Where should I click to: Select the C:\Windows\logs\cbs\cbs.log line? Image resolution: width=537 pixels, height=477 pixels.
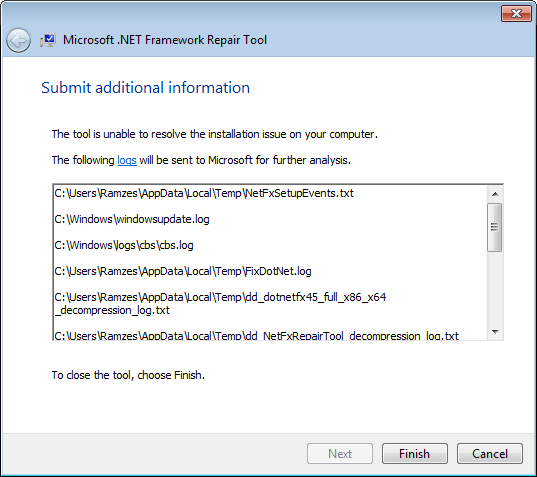pyautogui.click(x=124, y=245)
